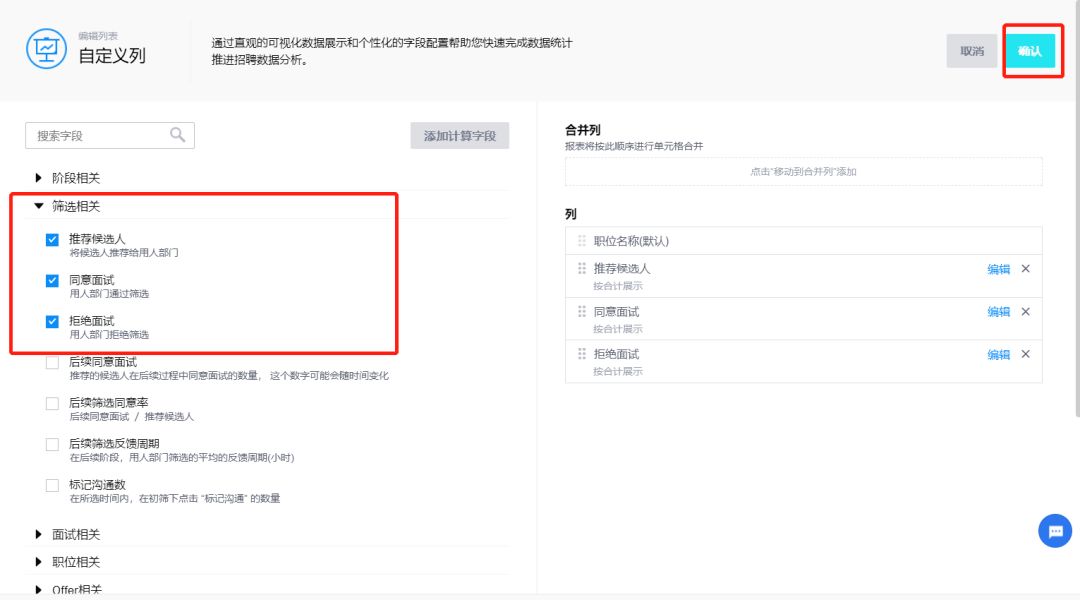Click drag handle of 职位名称(默认) row
The width and height of the screenshot is (1080, 600).
[581, 241]
